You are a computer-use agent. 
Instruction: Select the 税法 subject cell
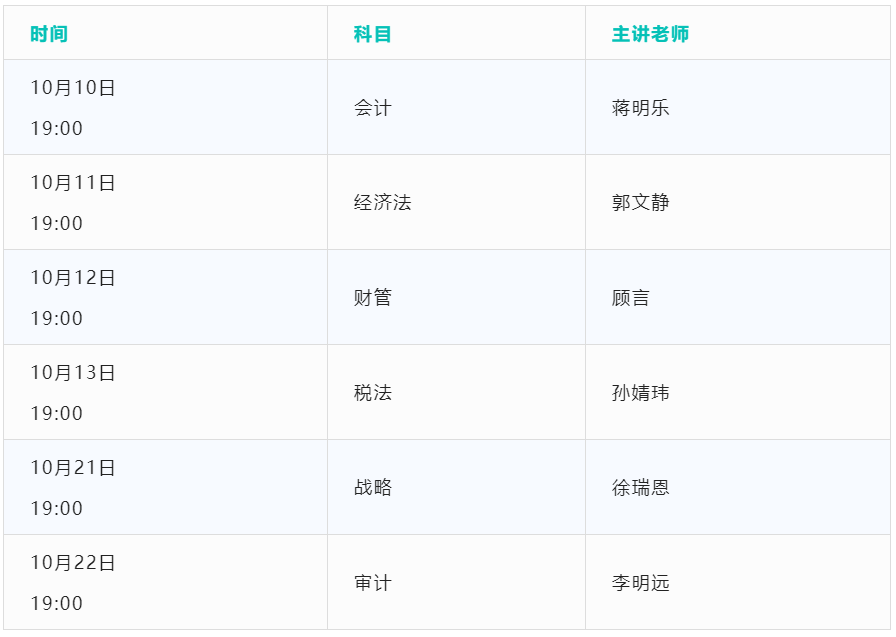point(372,393)
